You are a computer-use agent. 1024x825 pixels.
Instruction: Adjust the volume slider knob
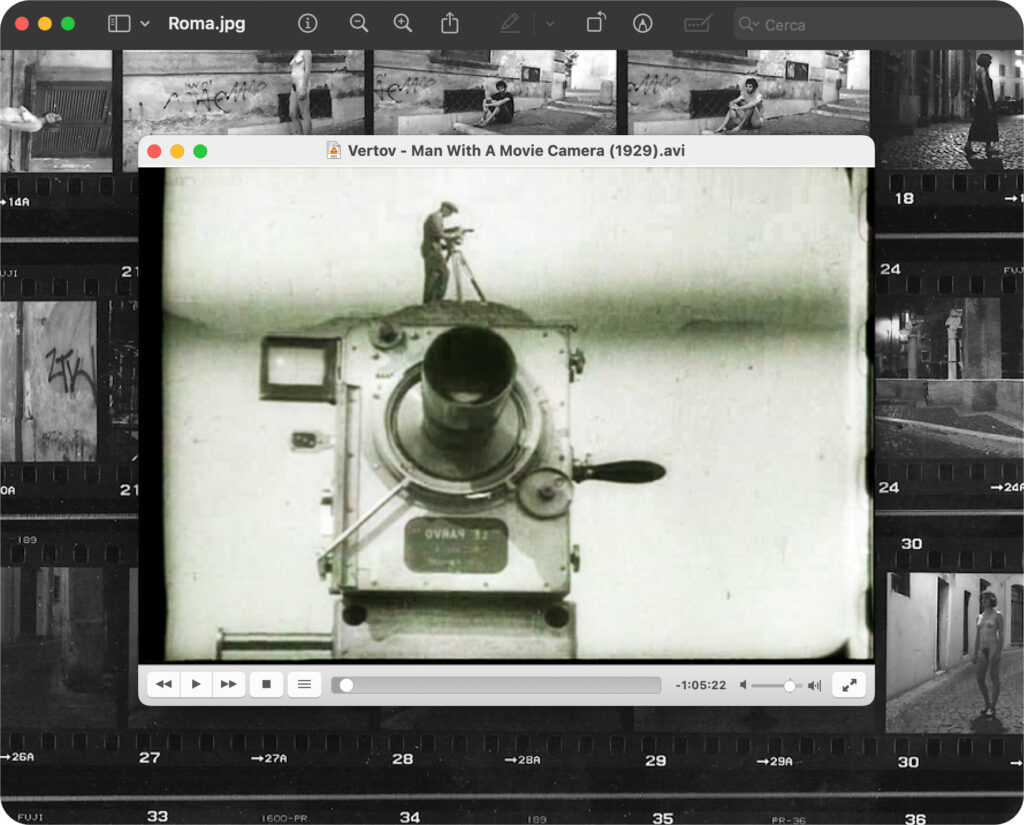tap(790, 685)
